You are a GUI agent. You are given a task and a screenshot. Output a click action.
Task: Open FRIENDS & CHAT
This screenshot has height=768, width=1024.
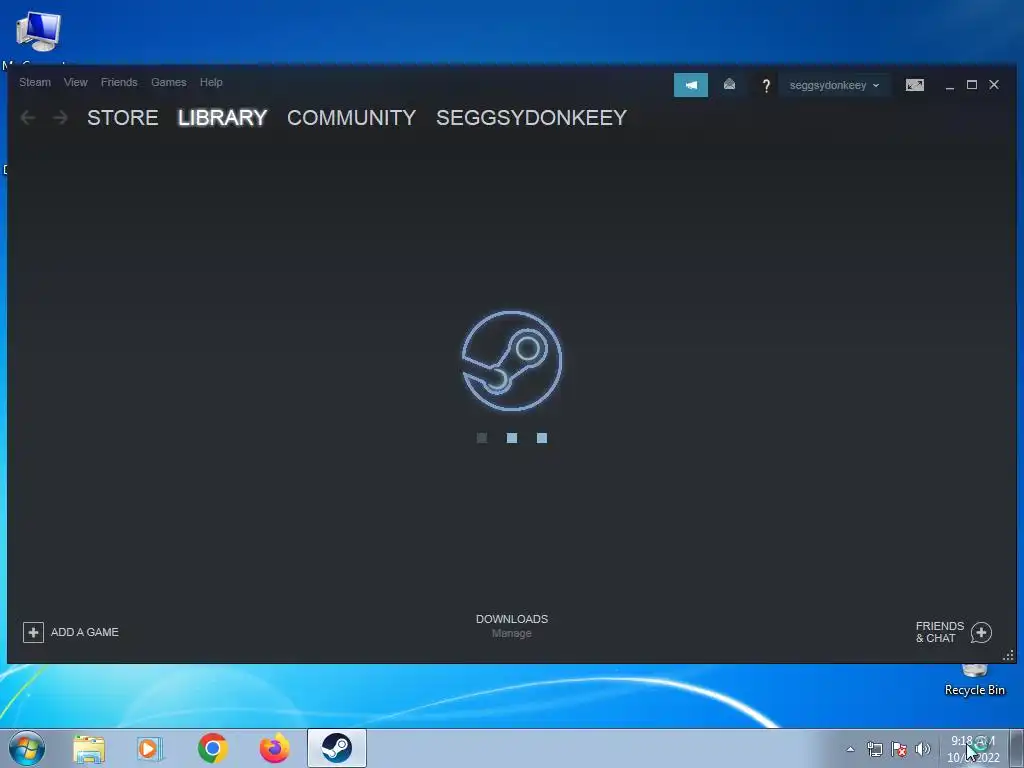tap(940, 632)
